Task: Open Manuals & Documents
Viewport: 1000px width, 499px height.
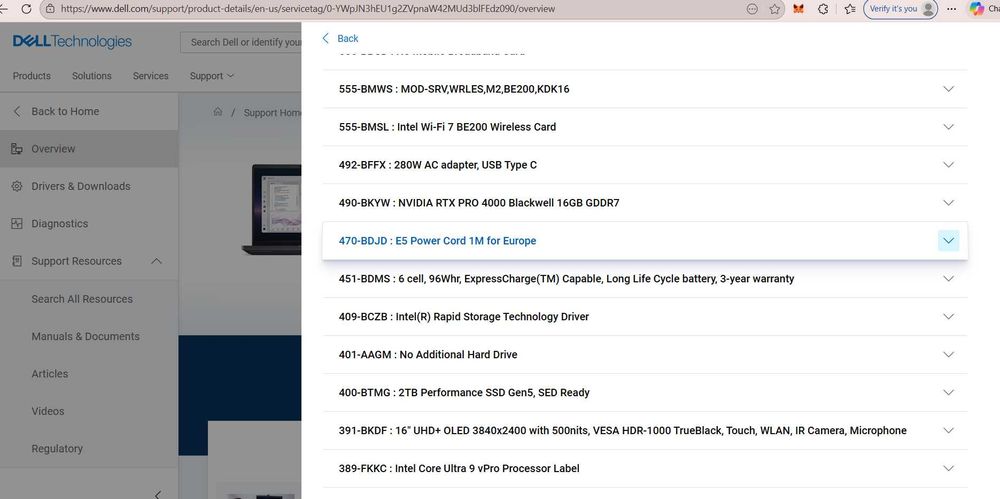Action: coord(85,336)
